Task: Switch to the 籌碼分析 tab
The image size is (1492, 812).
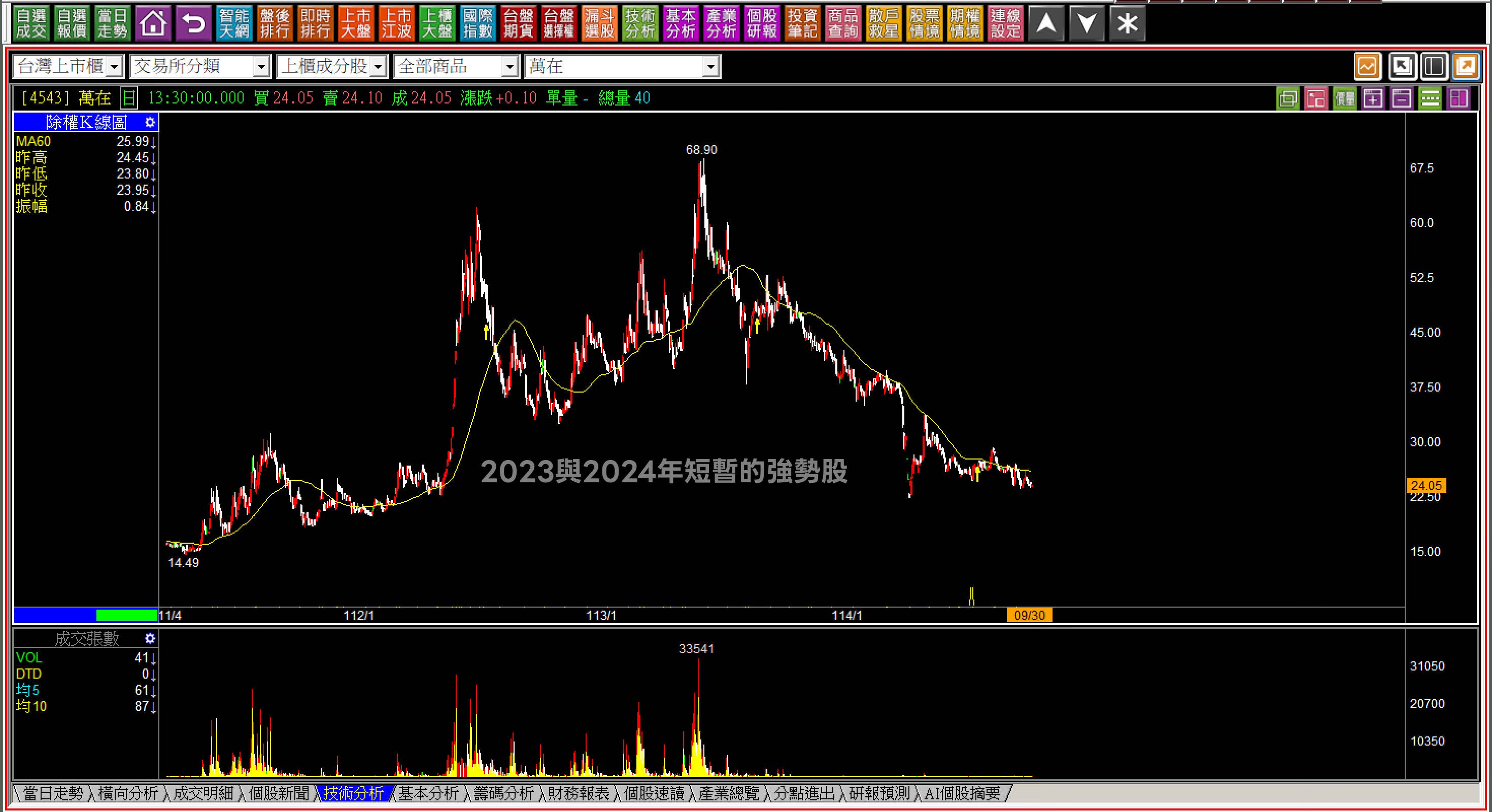Action: 503,793
